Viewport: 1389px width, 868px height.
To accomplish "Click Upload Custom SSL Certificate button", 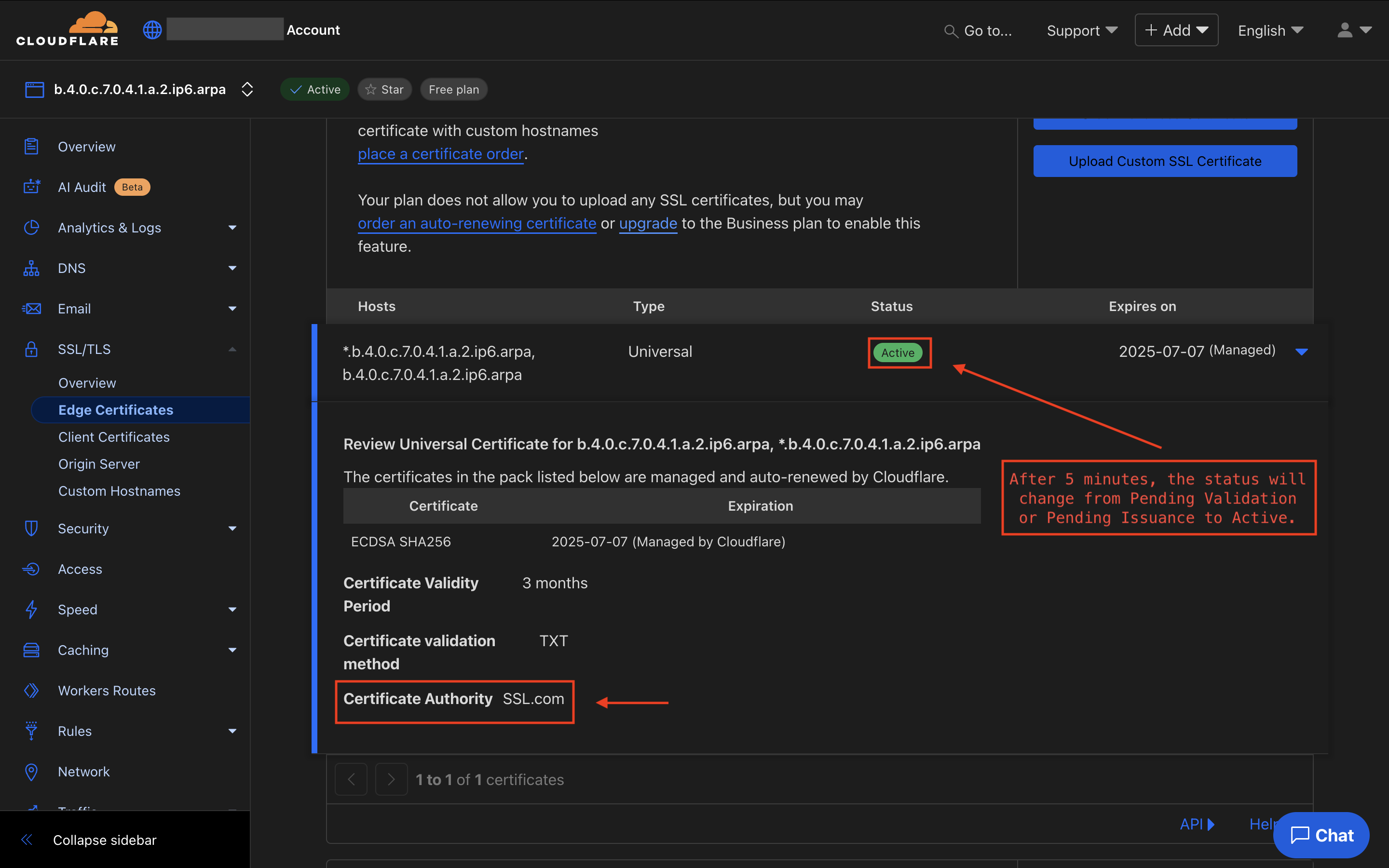I will pyautogui.click(x=1165, y=162).
